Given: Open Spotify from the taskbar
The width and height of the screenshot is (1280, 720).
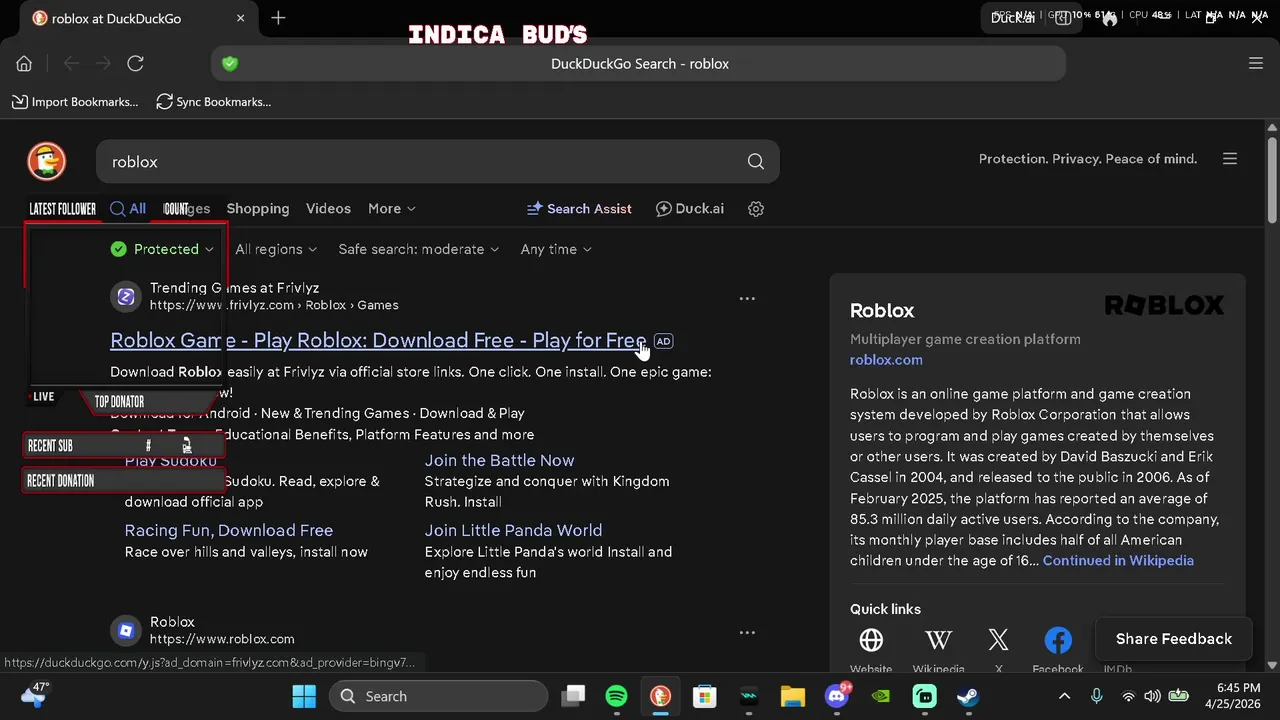Looking at the screenshot, I should click(616, 696).
